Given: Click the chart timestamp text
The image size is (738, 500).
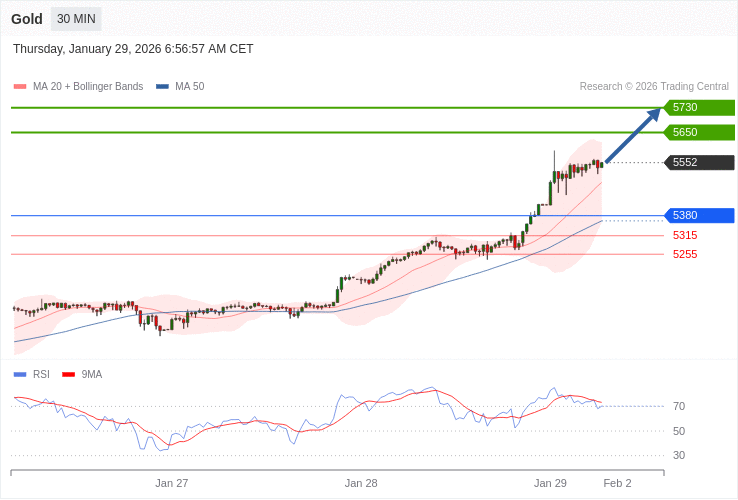Looking at the screenshot, I should (133, 49).
